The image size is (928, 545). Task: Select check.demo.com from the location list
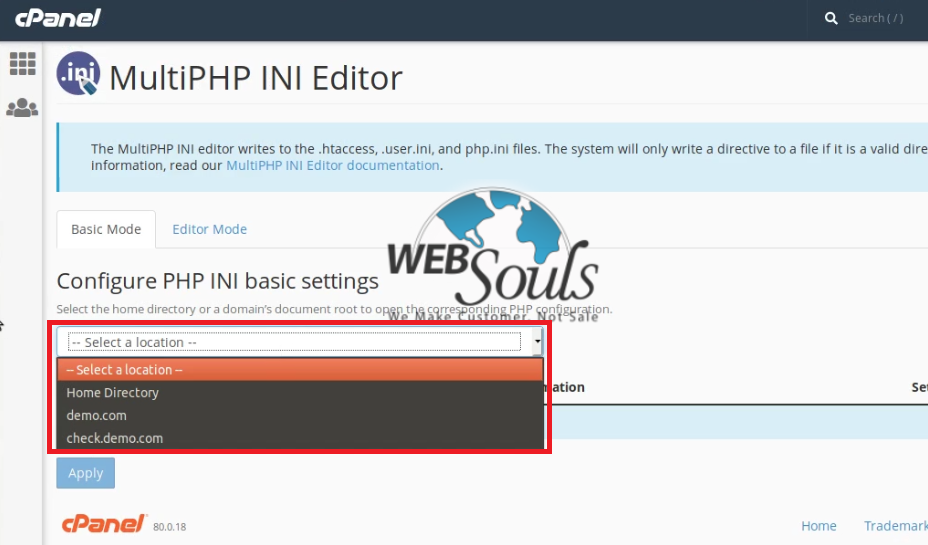pos(300,438)
